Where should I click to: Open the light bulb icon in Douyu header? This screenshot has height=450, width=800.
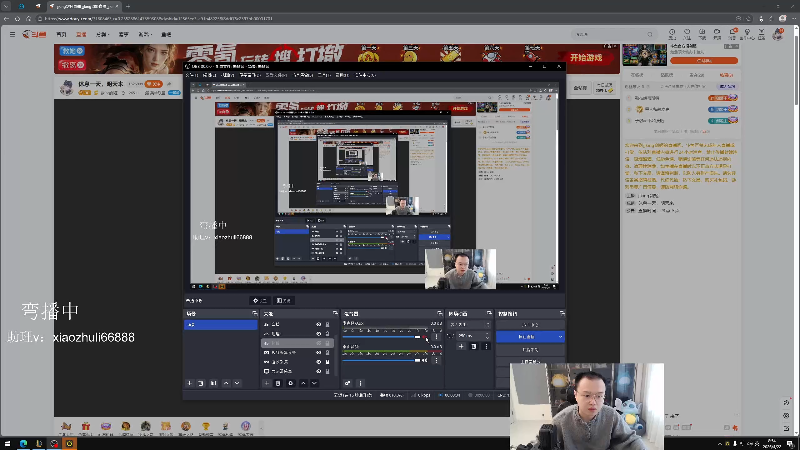(747, 34)
